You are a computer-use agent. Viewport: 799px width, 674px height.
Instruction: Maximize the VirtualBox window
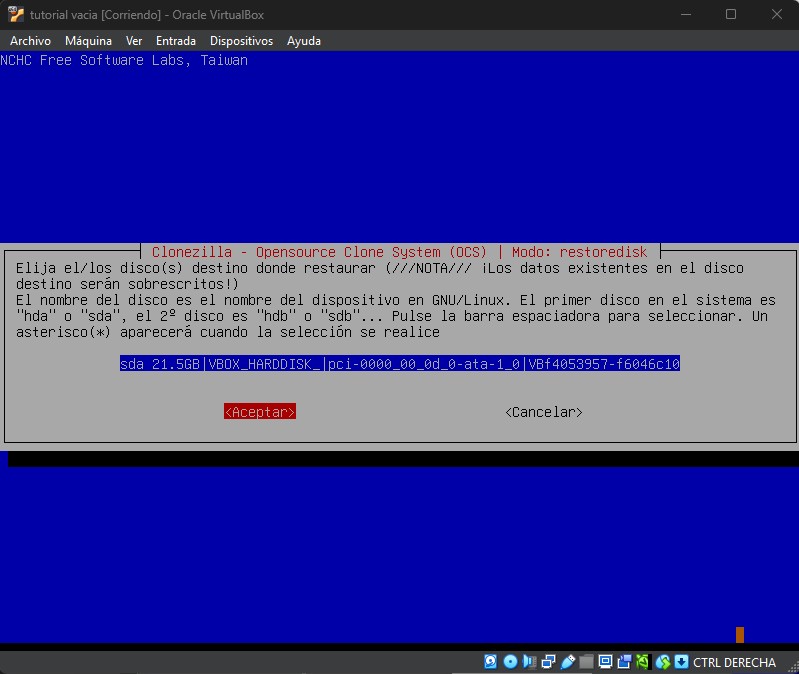tap(731, 14)
